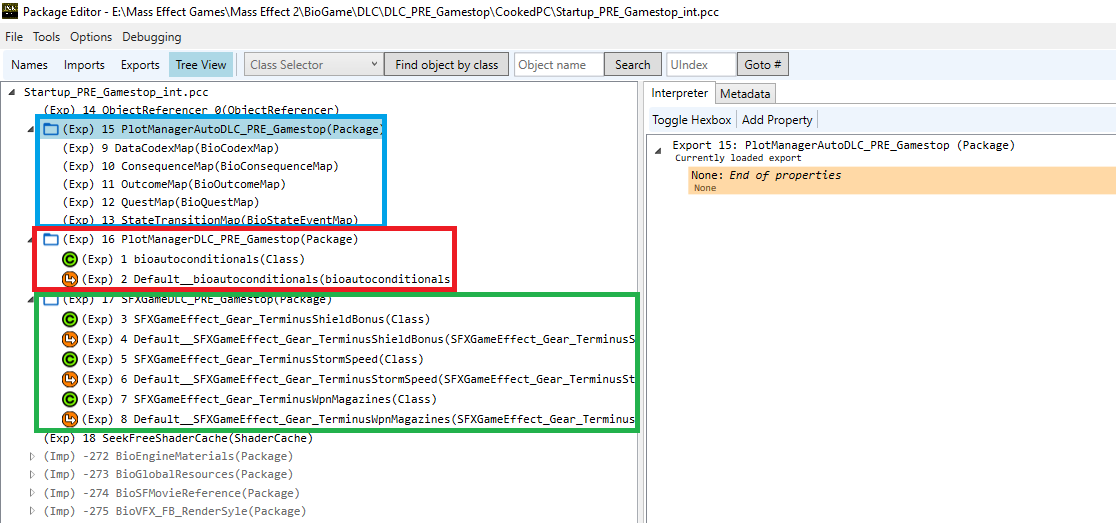Image resolution: width=1116 pixels, height=523 pixels.
Task: Click orange default icon of Default__bioautoconditionals
Action: pos(70,279)
